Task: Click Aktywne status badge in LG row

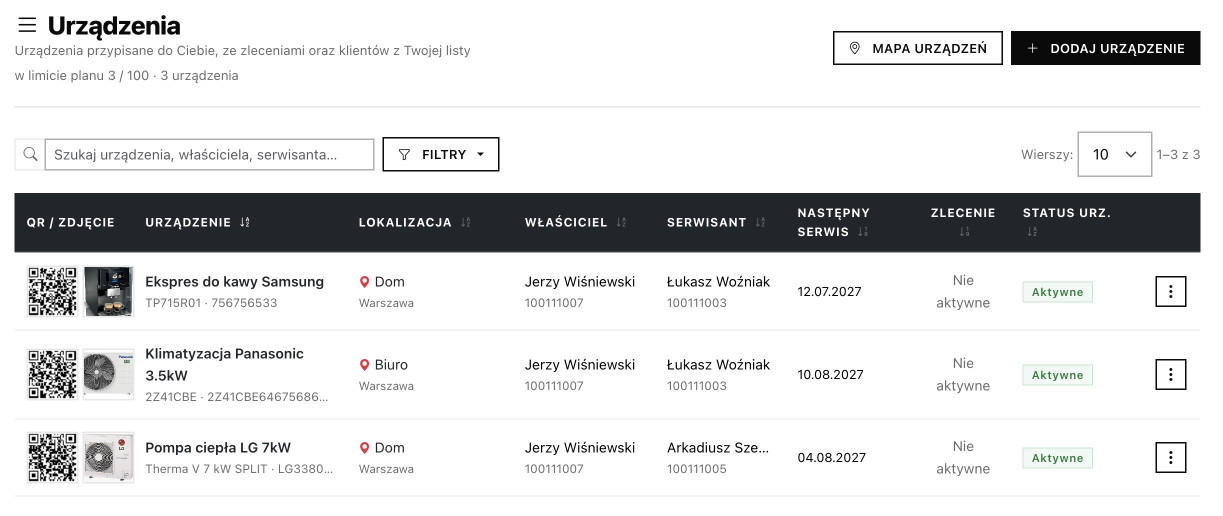Action: click(x=1057, y=458)
